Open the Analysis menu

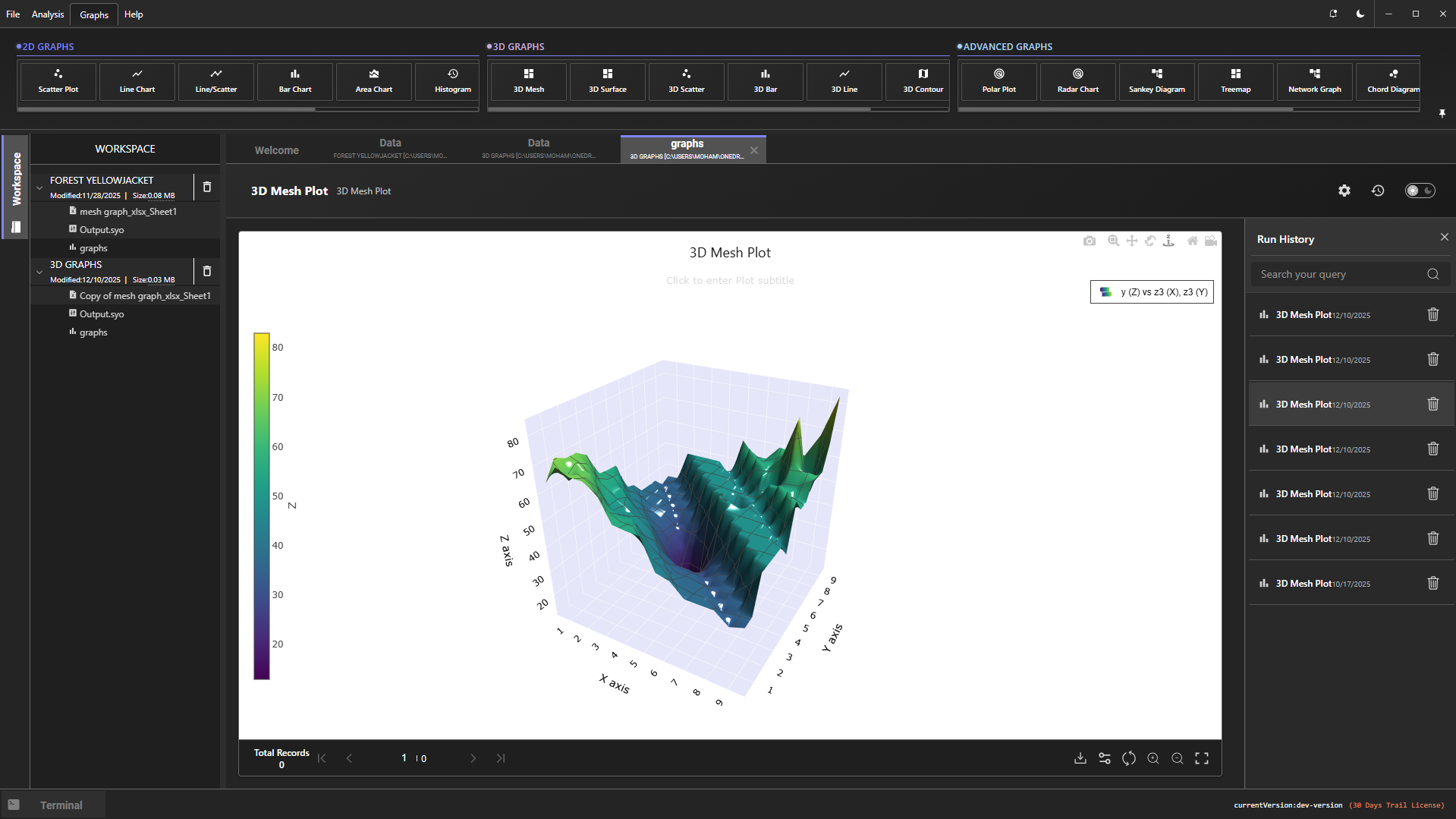pos(48,14)
